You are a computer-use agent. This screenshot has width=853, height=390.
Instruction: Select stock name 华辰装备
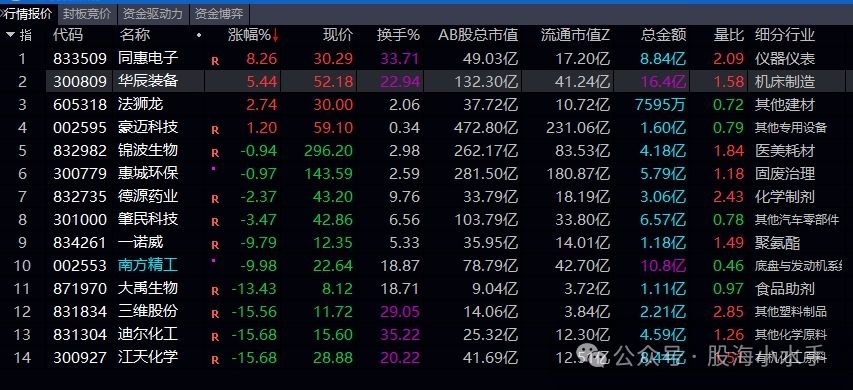(x=148, y=82)
